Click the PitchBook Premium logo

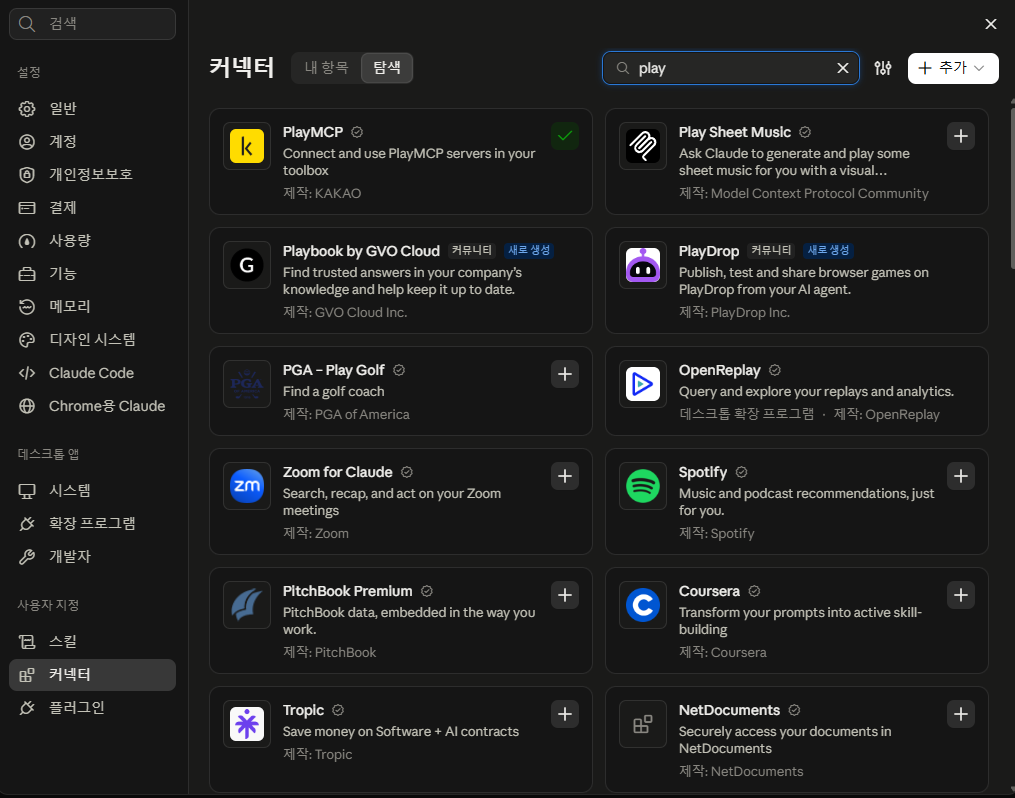click(x=247, y=605)
